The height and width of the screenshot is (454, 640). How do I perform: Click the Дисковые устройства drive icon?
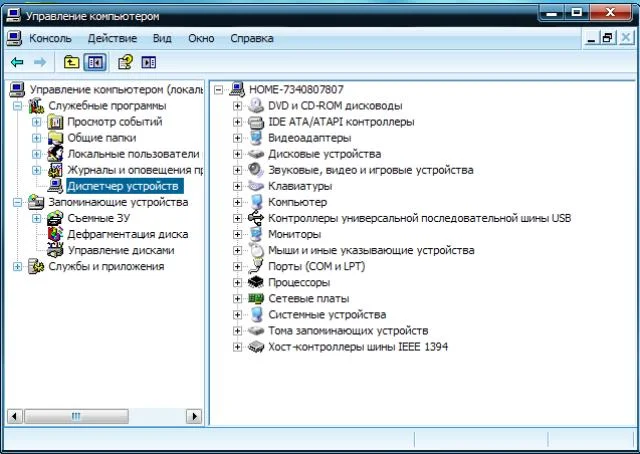256,154
